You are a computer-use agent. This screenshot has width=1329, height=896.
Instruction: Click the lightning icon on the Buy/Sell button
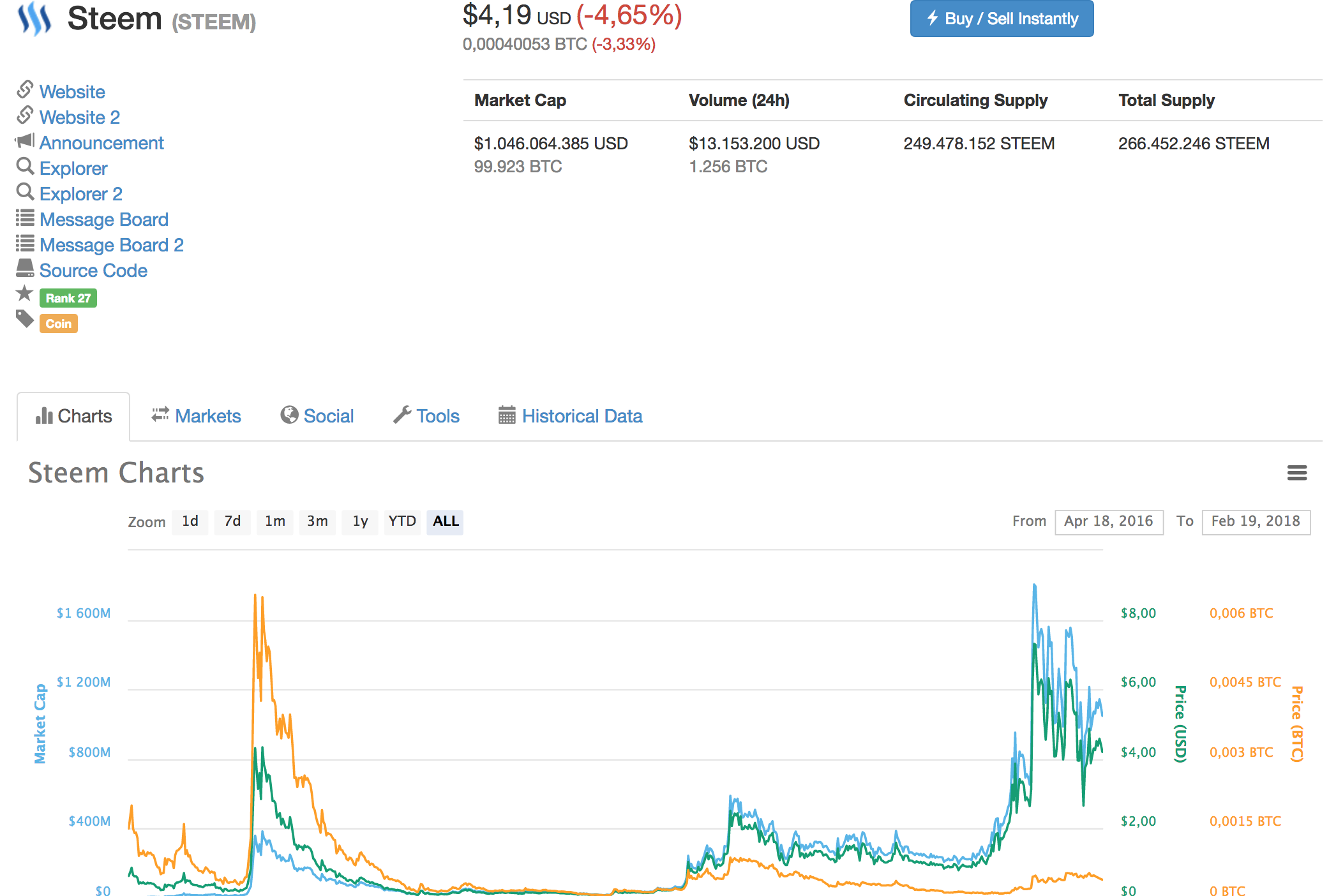933,18
